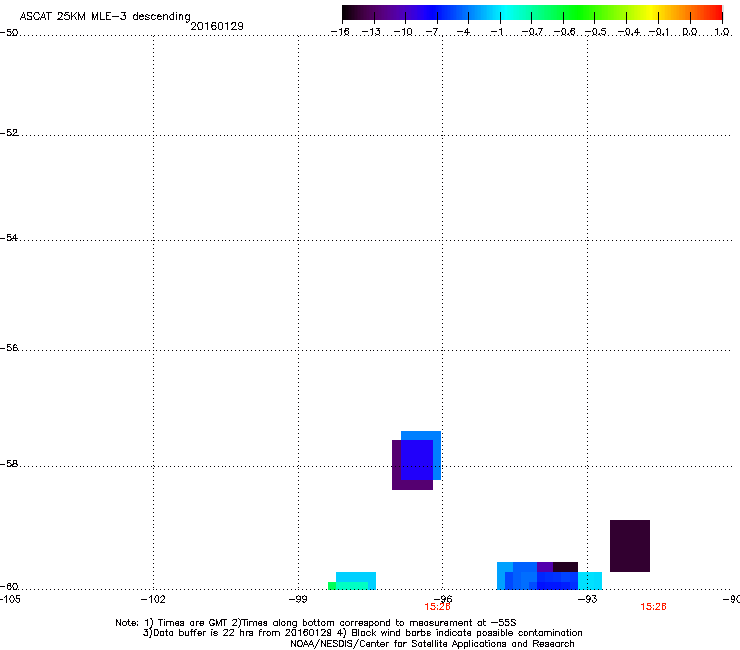The width and height of the screenshot is (740, 650).
Task: Click the color bar label 0.0
Action: coord(690,32)
